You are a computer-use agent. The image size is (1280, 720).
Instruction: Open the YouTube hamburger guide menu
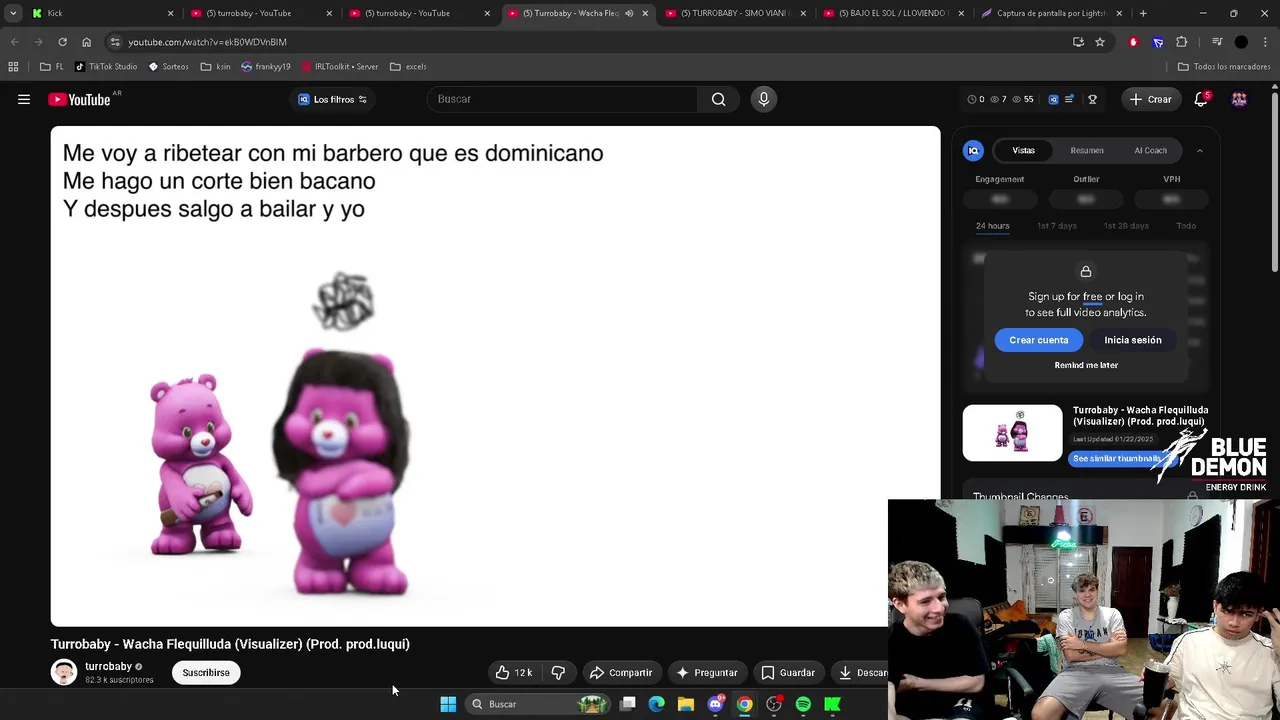tap(24, 99)
